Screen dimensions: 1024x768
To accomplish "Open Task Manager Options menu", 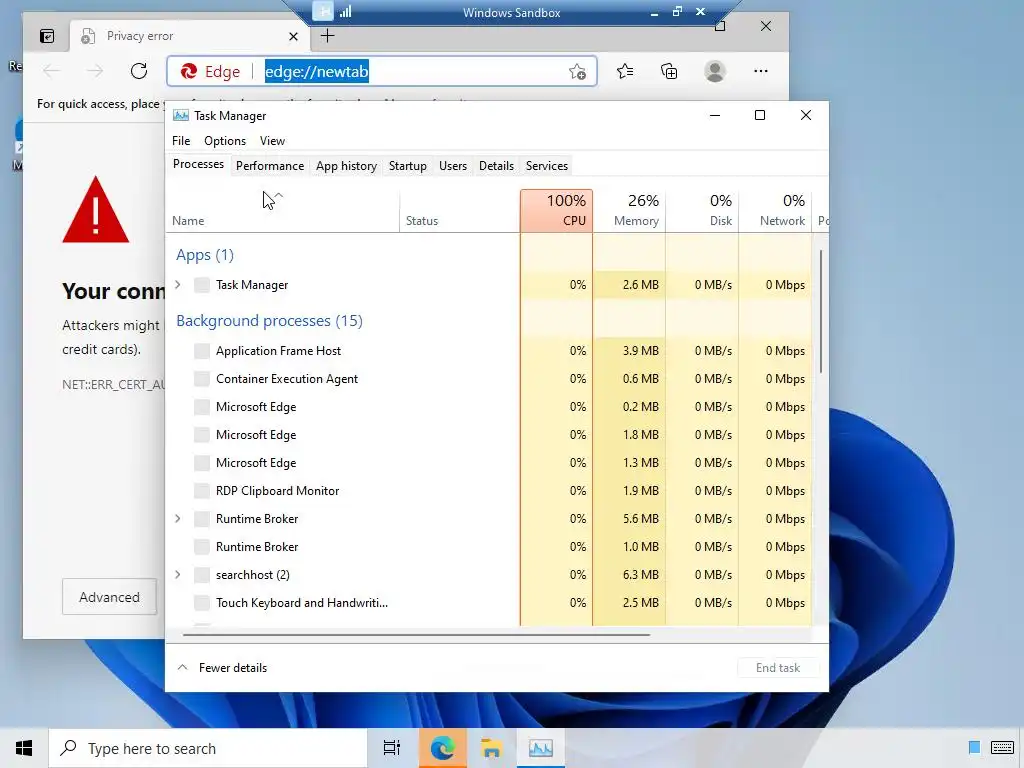I will (x=225, y=141).
